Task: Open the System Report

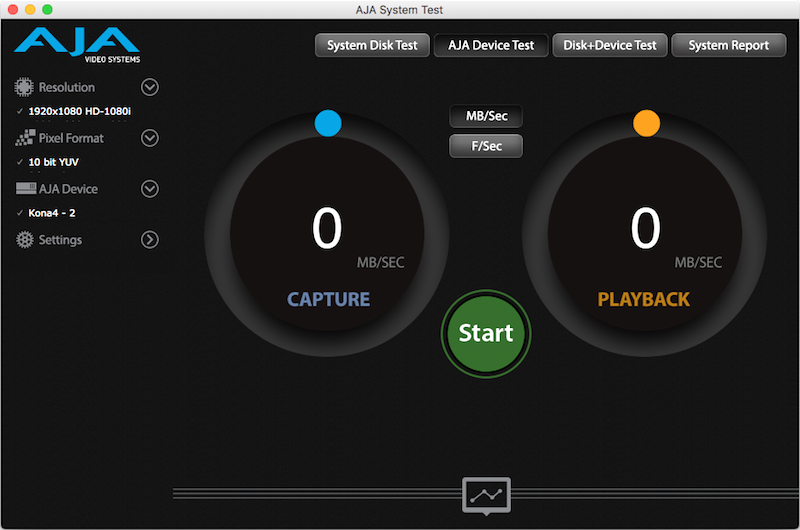Action: tap(728, 45)
